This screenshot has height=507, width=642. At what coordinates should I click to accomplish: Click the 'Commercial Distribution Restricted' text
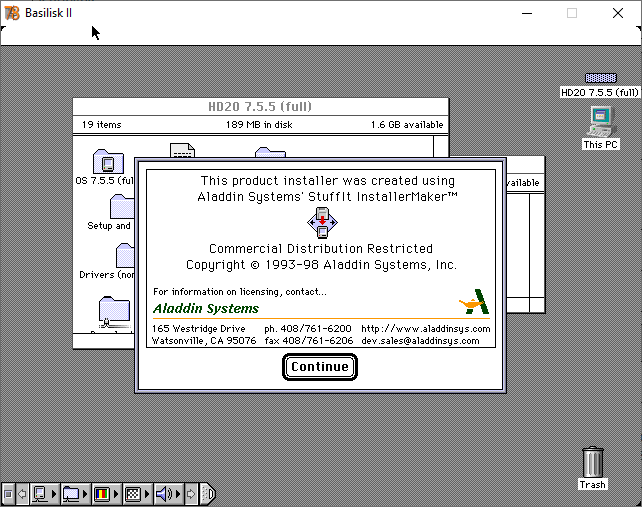[x=321, y=249]
